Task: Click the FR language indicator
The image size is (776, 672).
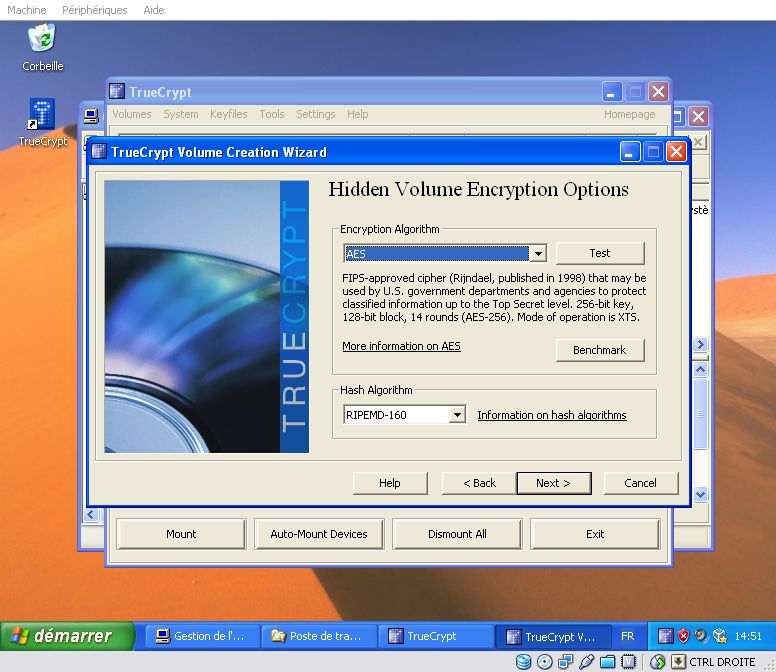Action: tap(628, 636)
